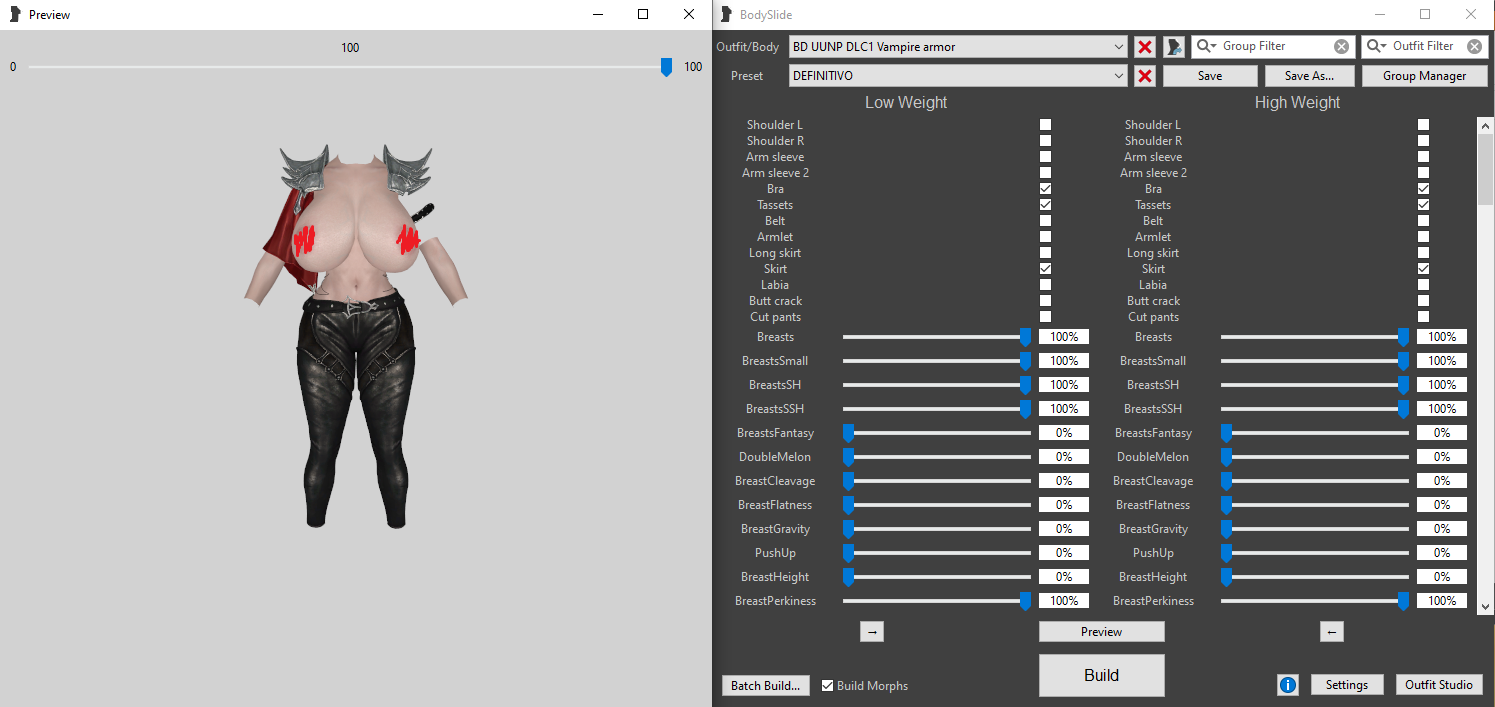Viewport: 1495px width, 707px height.
Task: Enable High Weight Long skirt checkbox
Action: tap(1423, 253)
